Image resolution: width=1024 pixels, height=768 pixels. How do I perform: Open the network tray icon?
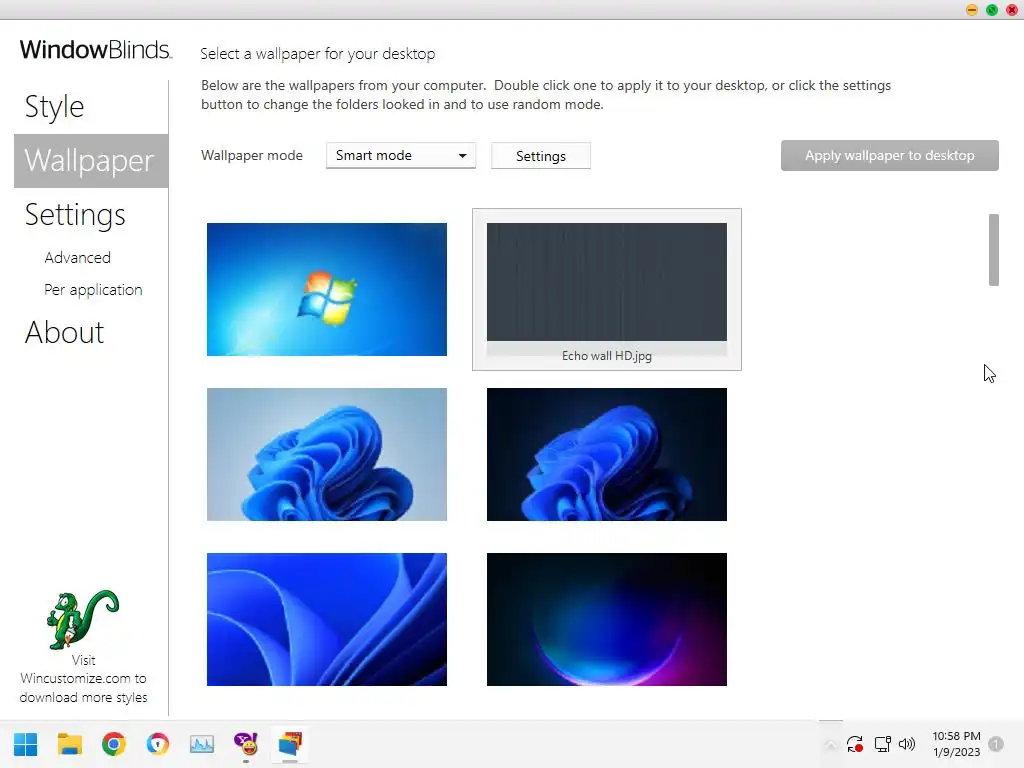click(882, 744)
